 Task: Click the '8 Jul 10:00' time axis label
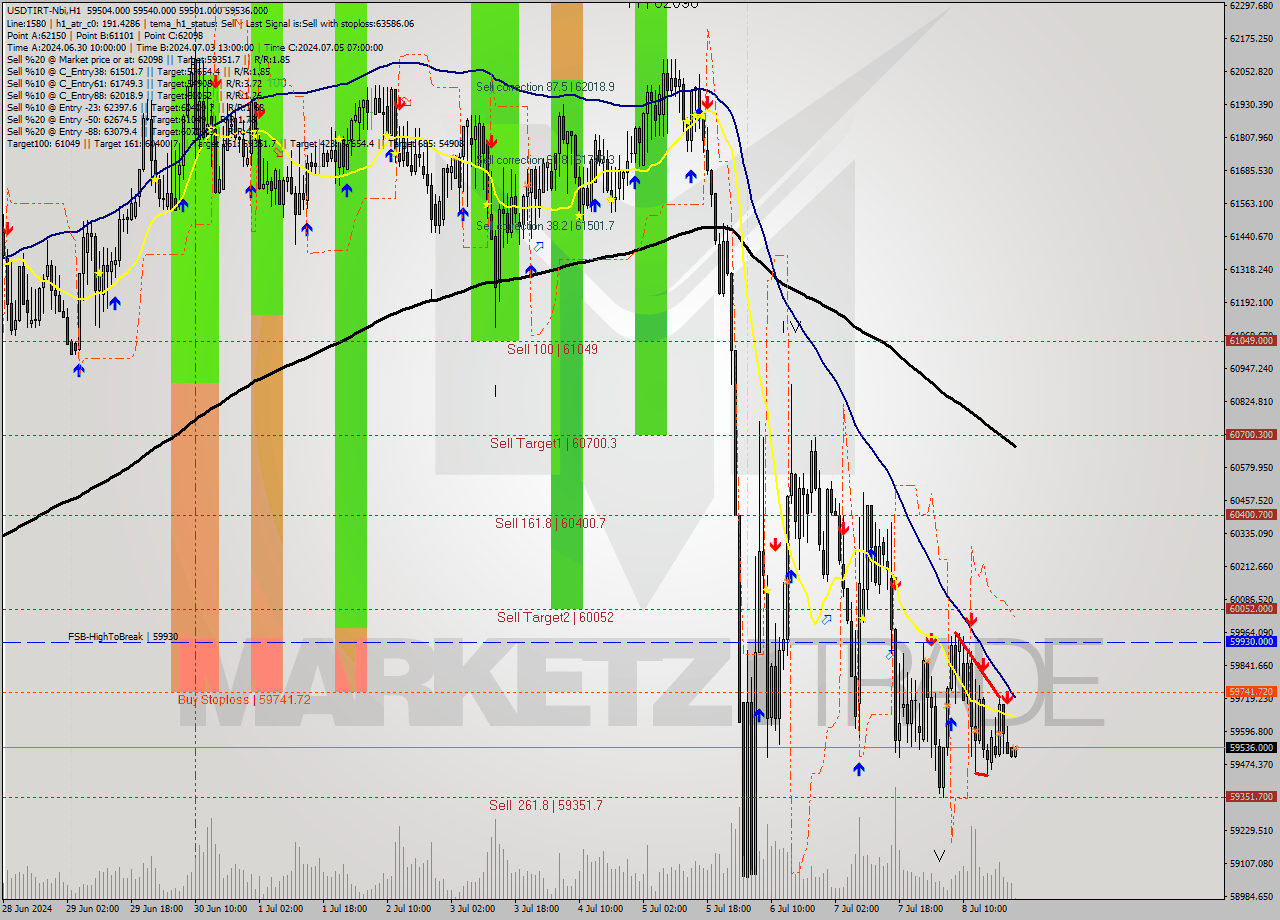[985, 909]
